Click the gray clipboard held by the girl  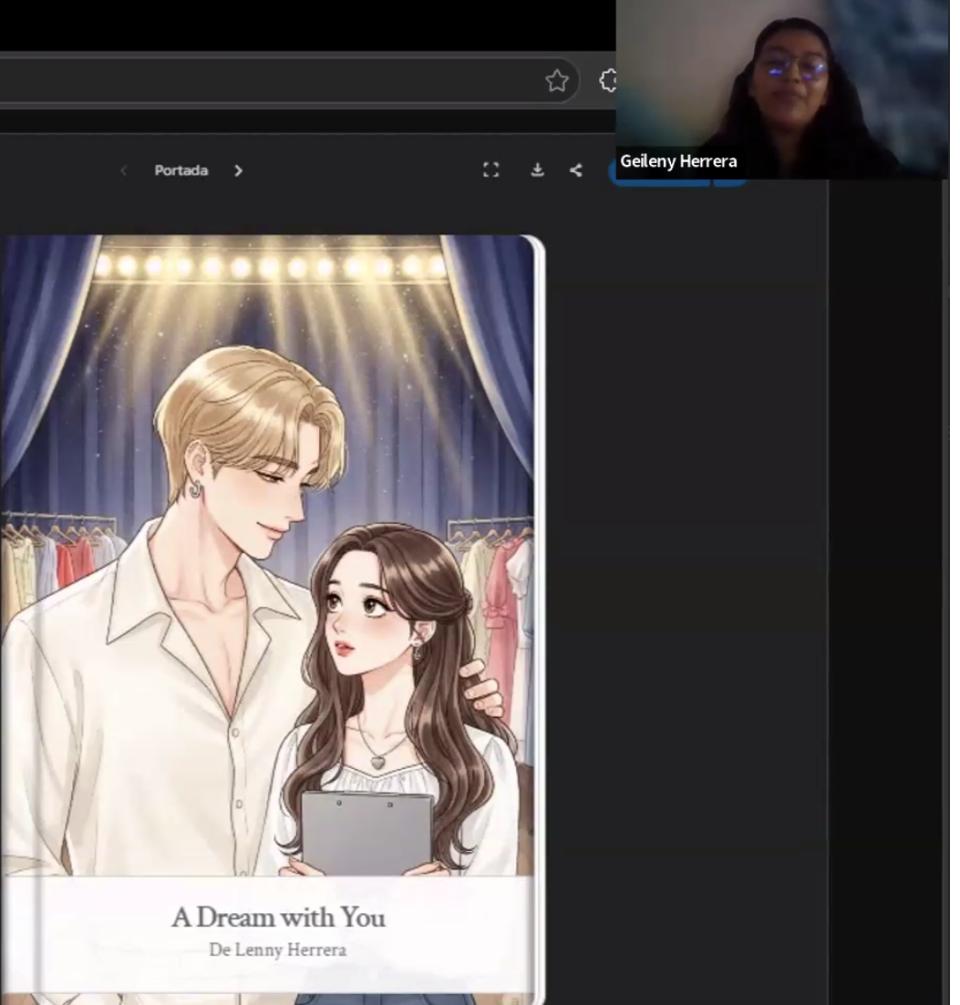(x=368, y=833)
